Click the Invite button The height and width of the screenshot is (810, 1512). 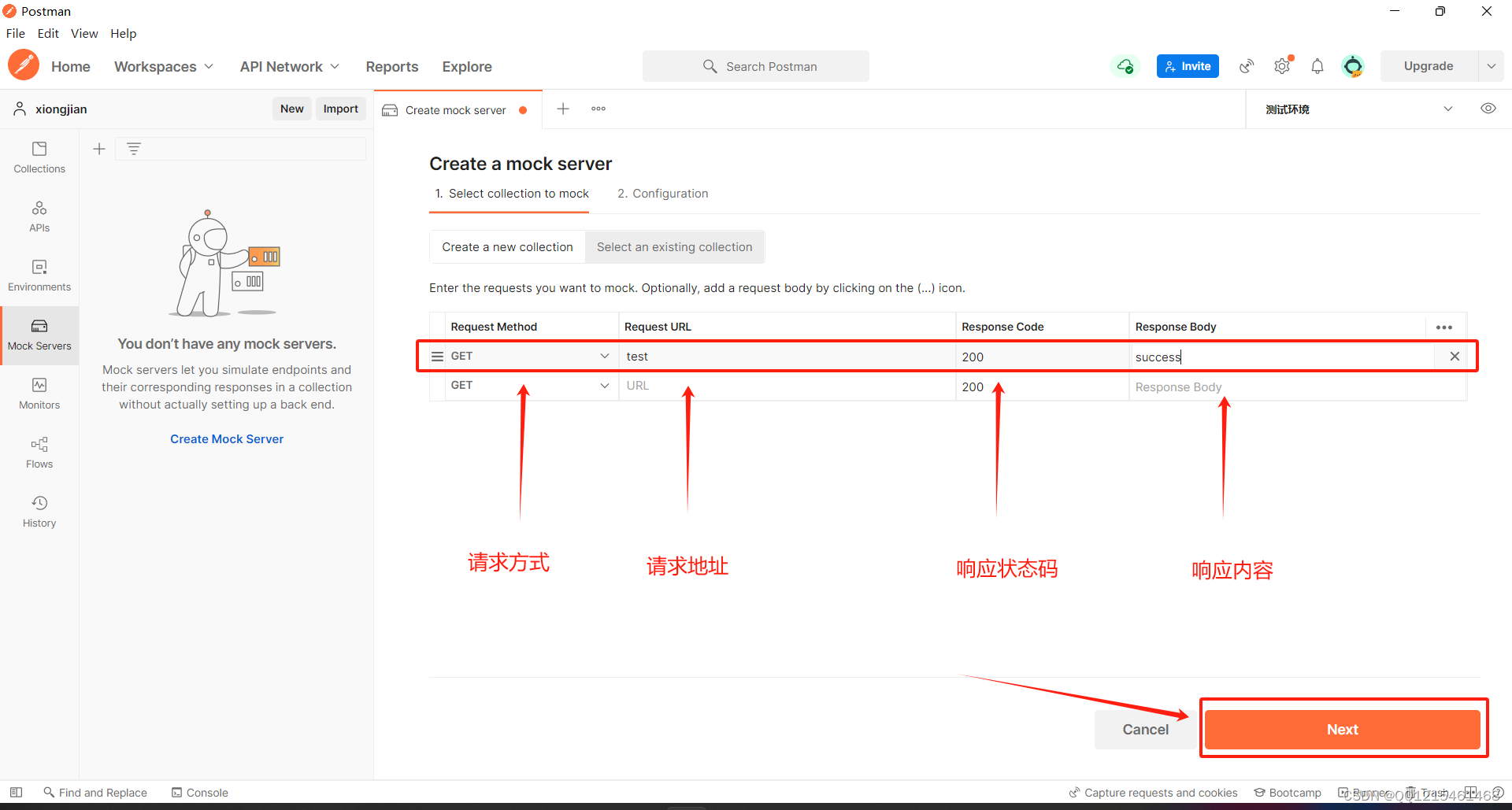(x=1188, y=66)
